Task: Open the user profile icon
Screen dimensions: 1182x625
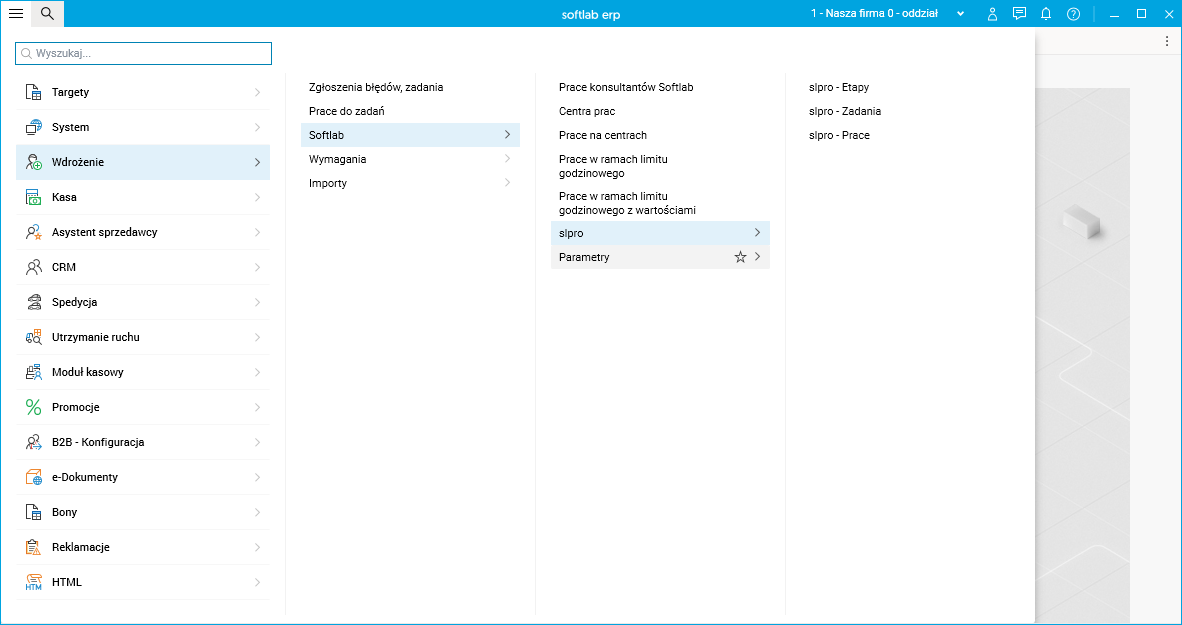Action: [992, 14]
